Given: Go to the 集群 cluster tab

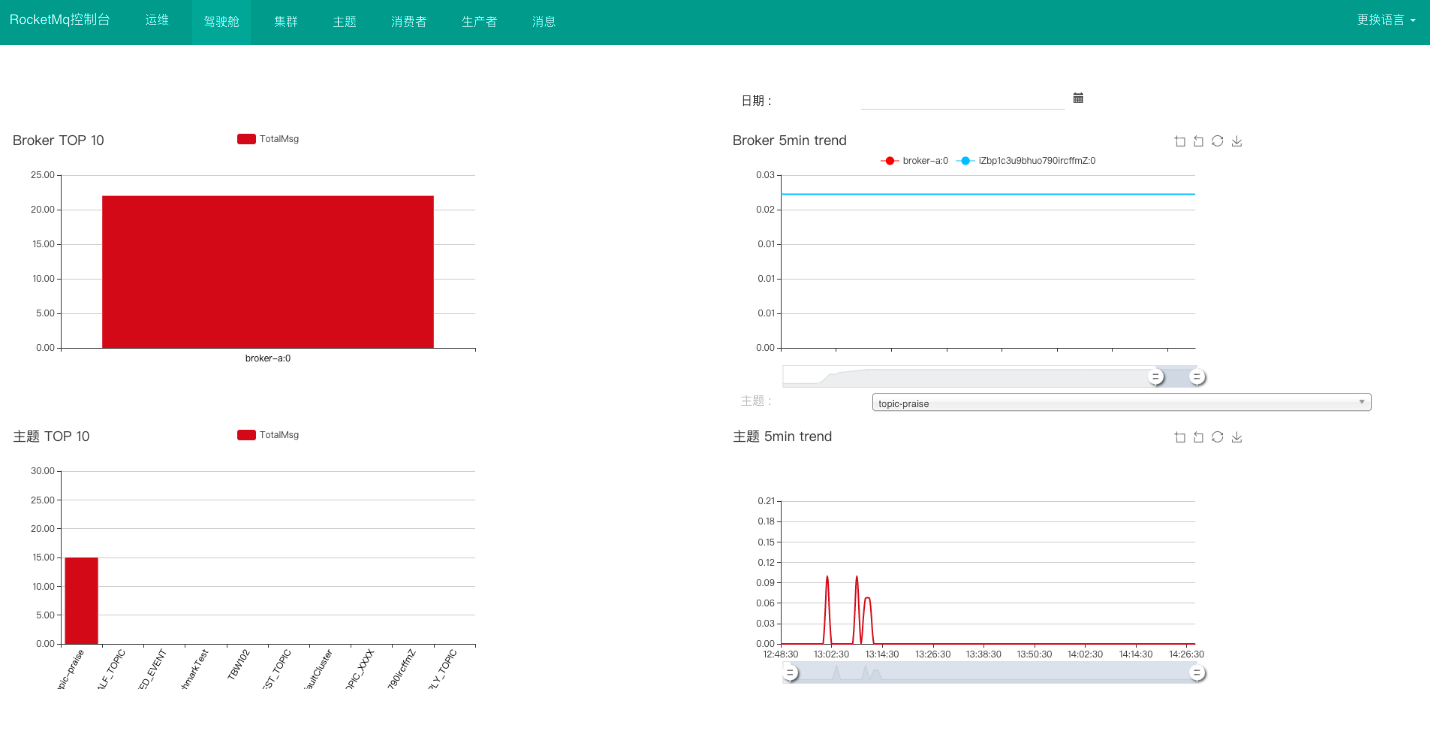Looking at the screenshot, I should (286, 21).
